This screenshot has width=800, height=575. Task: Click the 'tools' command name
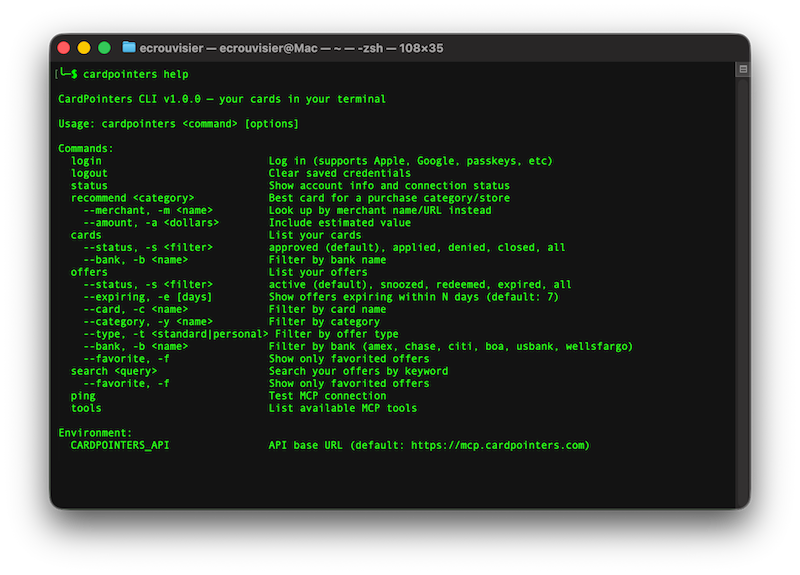tap(86, 408)
